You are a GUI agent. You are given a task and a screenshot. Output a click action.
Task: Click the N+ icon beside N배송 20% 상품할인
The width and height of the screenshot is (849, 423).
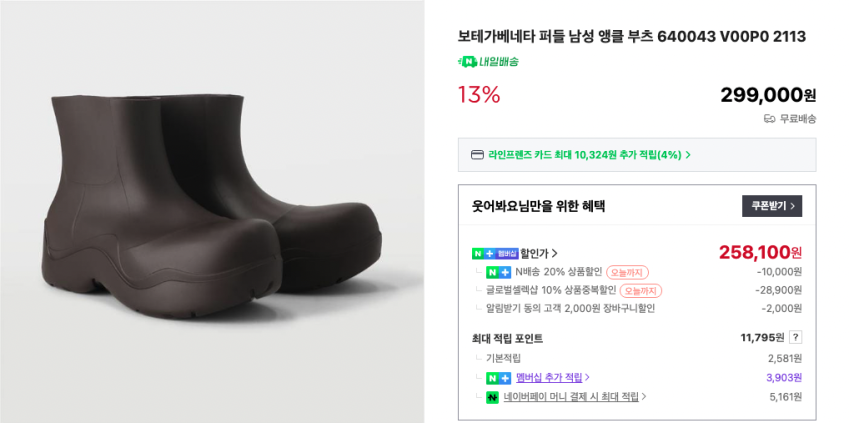[497, 272]
